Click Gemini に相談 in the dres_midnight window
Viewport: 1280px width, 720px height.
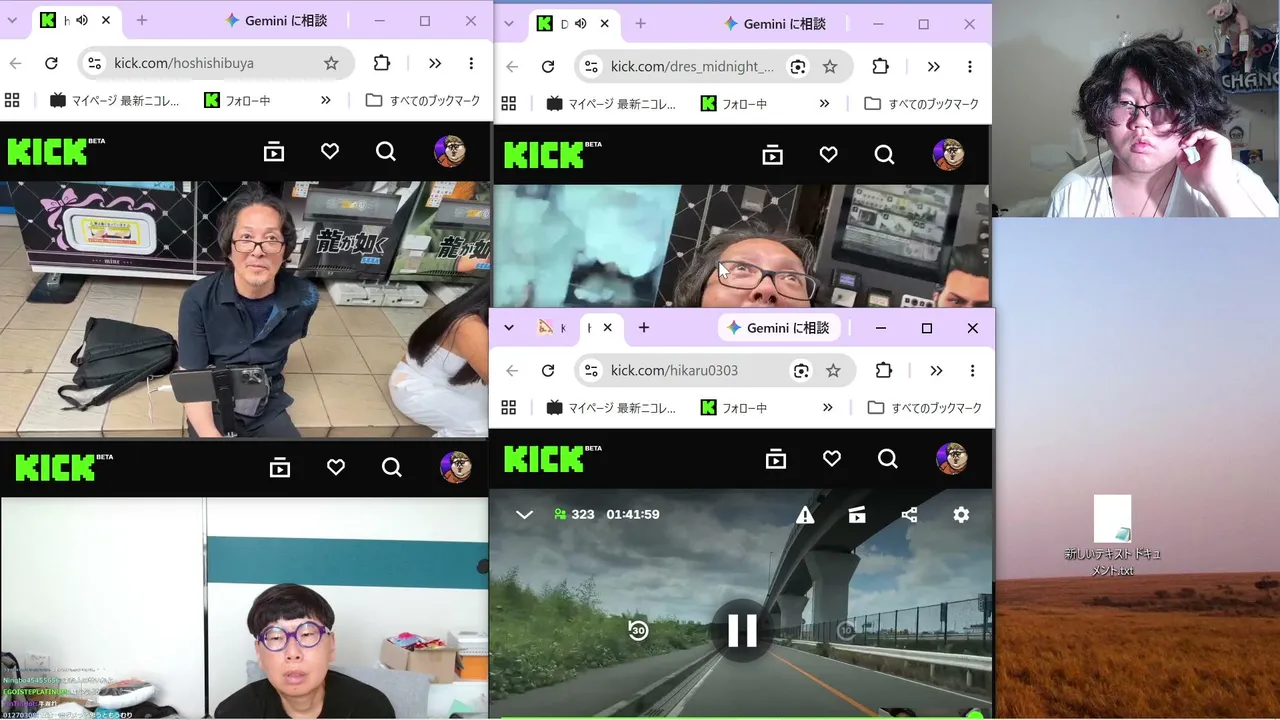775,24
